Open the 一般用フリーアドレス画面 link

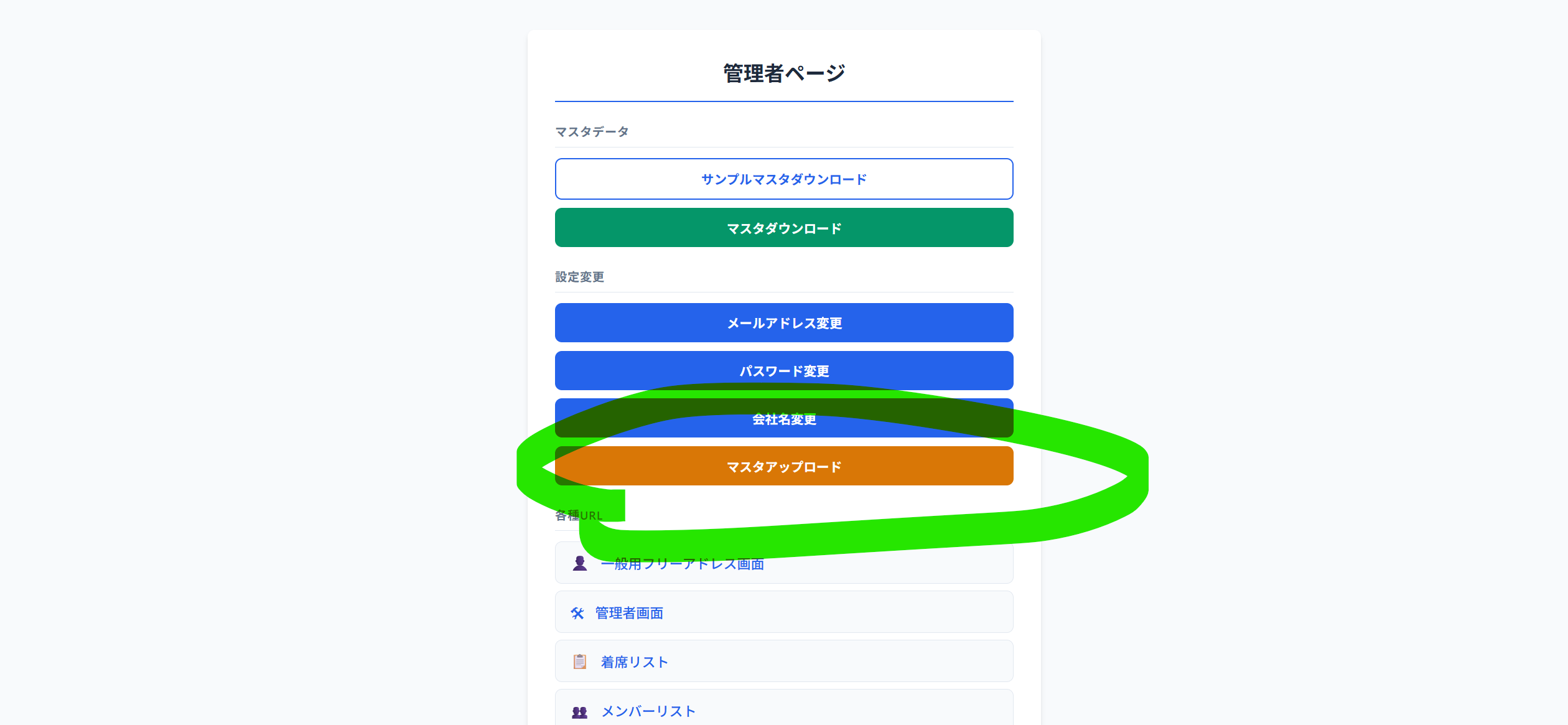pos(683,564)
